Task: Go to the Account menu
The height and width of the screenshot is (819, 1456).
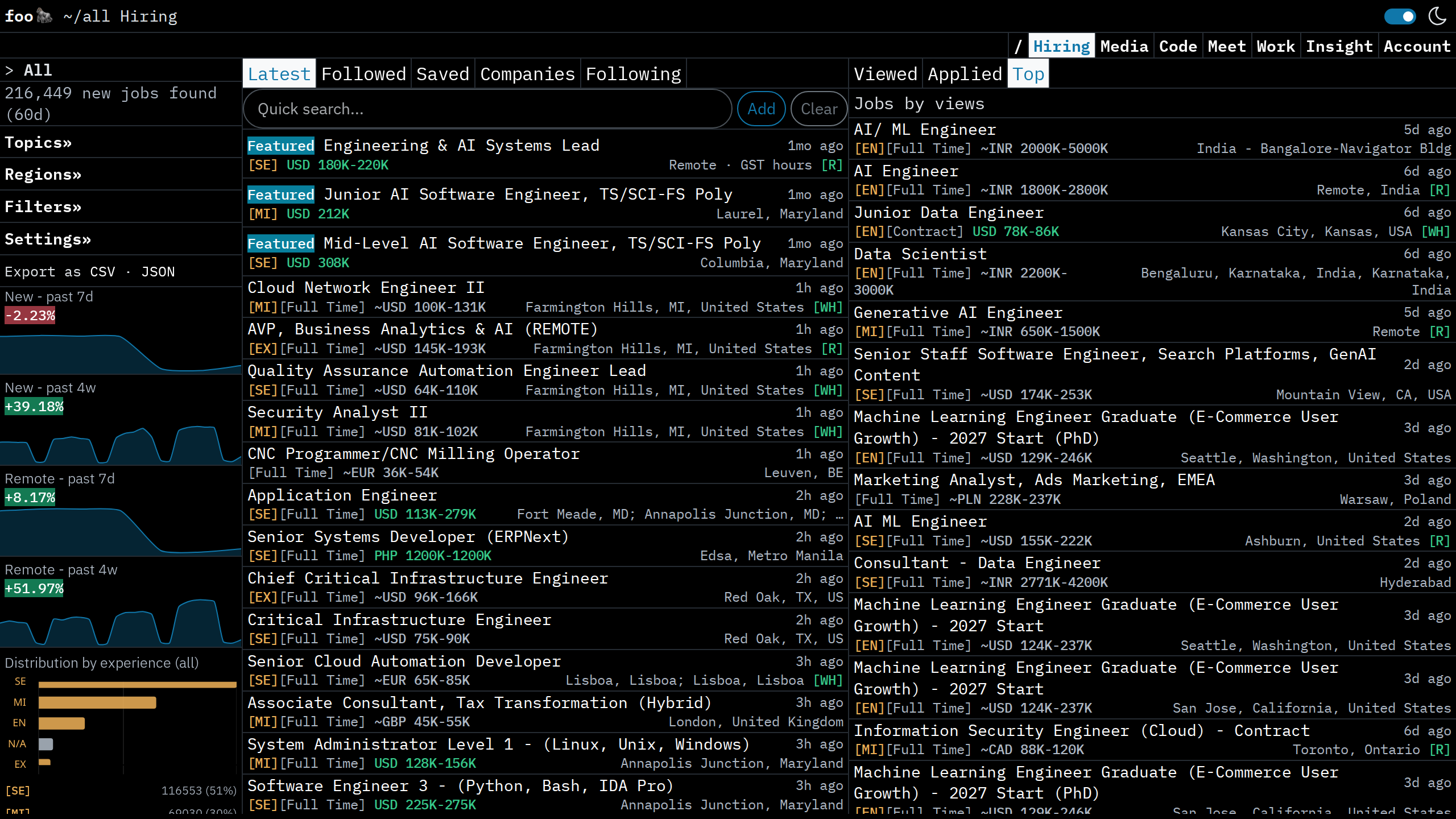Action: tap(1417, 46)
